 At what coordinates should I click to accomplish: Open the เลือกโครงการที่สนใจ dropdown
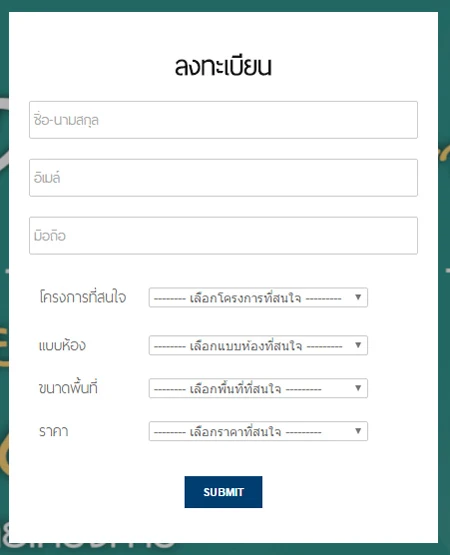pos(258,297)
